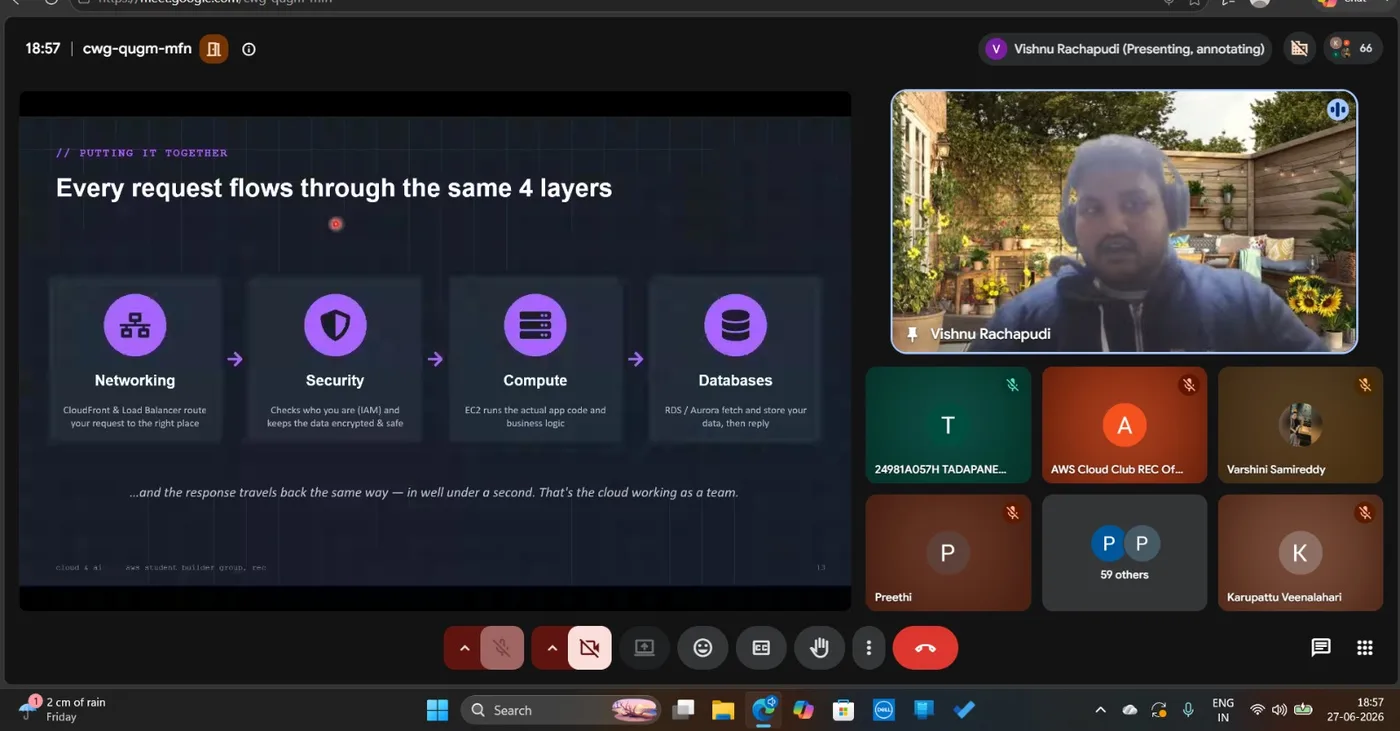Expand video settings arrow beside camera button
The image size is (1400, 731).
(x=552, y=648)
